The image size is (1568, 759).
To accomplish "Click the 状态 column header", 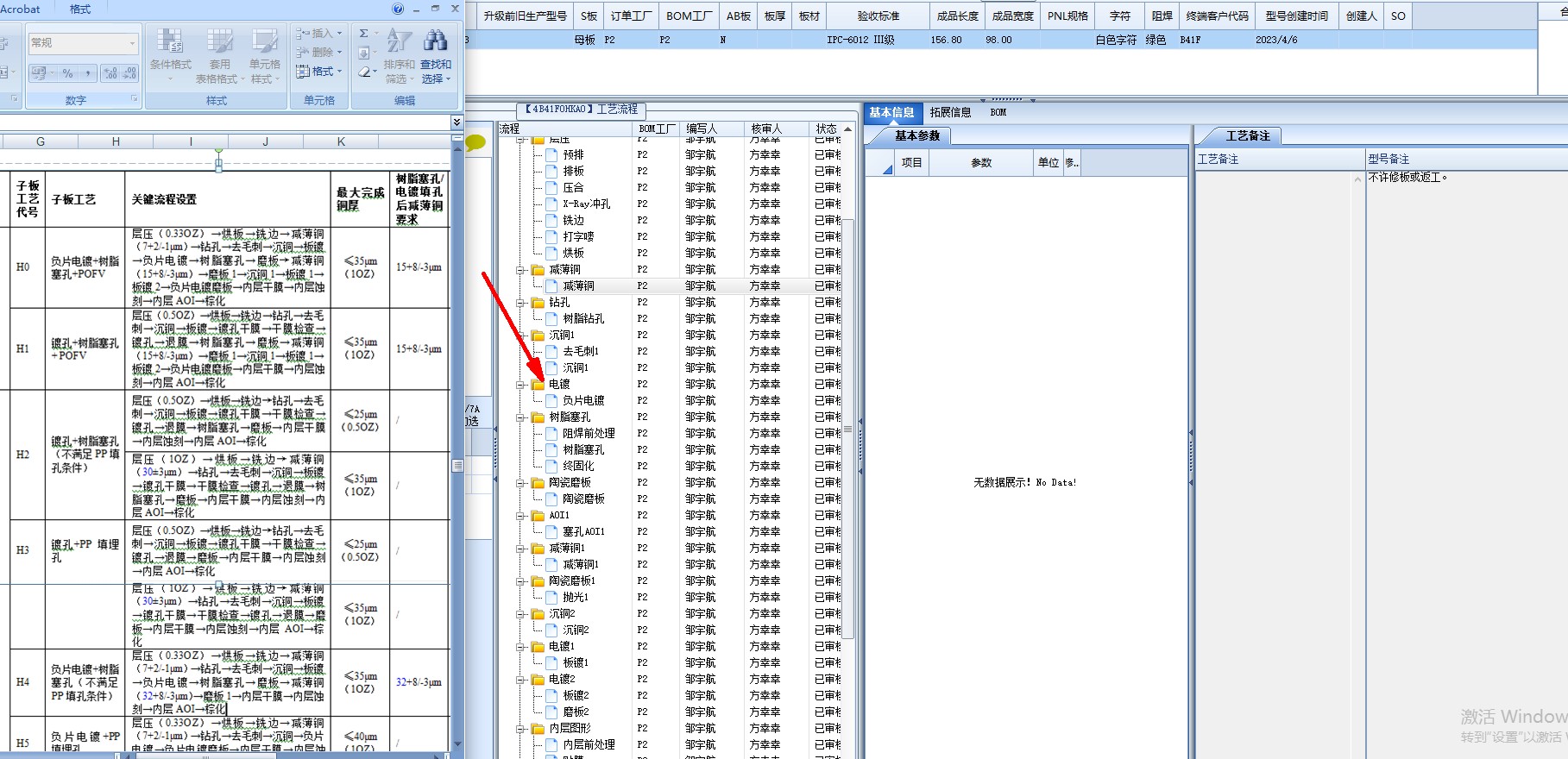I will coord(827,129).
